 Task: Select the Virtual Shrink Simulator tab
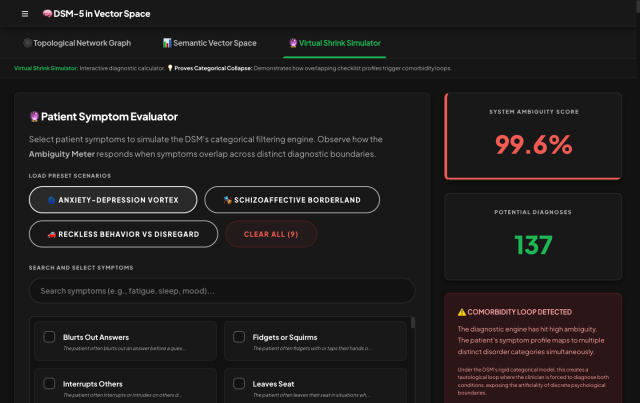point(335,43)
